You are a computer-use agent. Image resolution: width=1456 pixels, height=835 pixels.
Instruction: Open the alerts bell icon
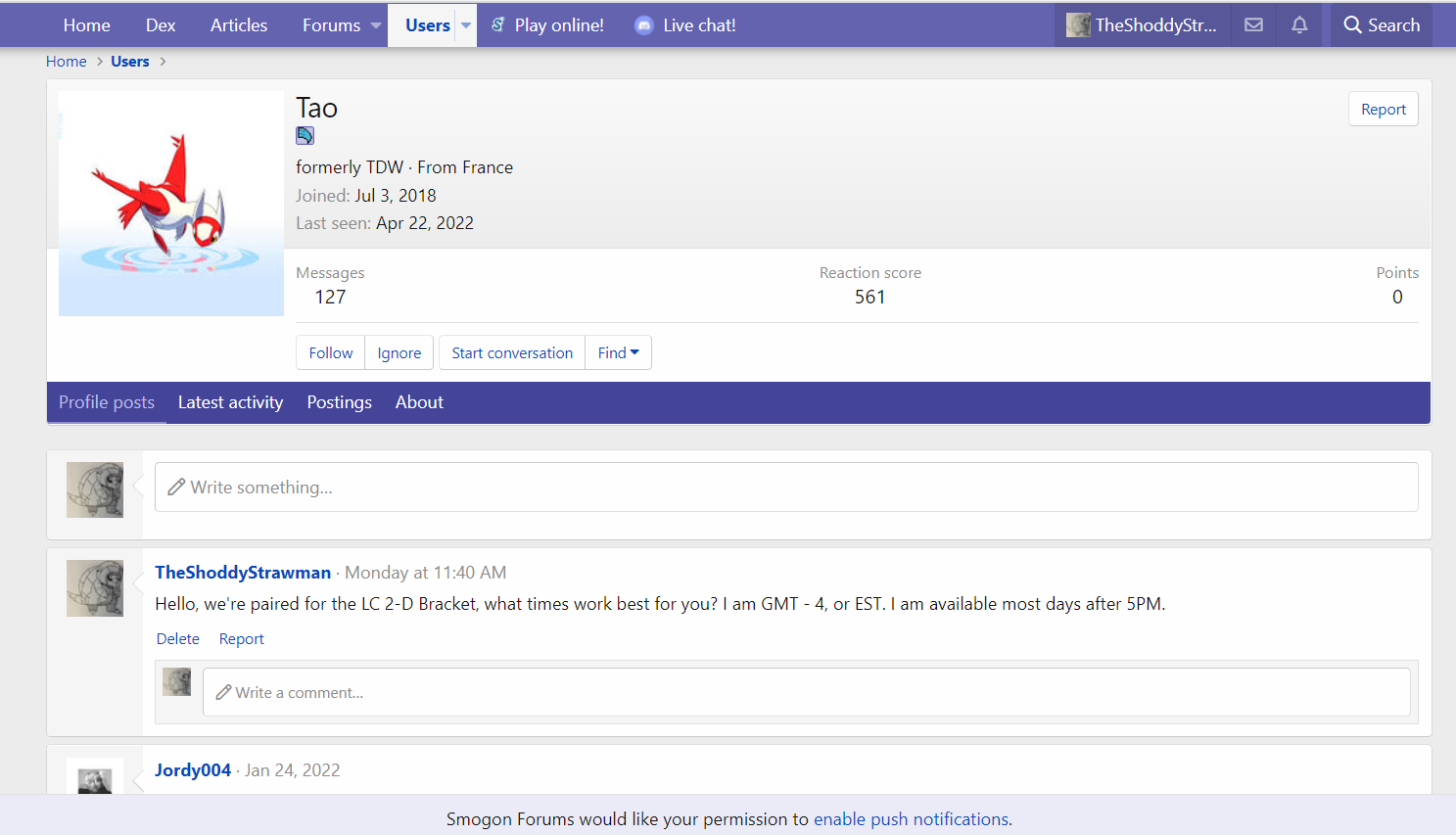[1299, 25]
